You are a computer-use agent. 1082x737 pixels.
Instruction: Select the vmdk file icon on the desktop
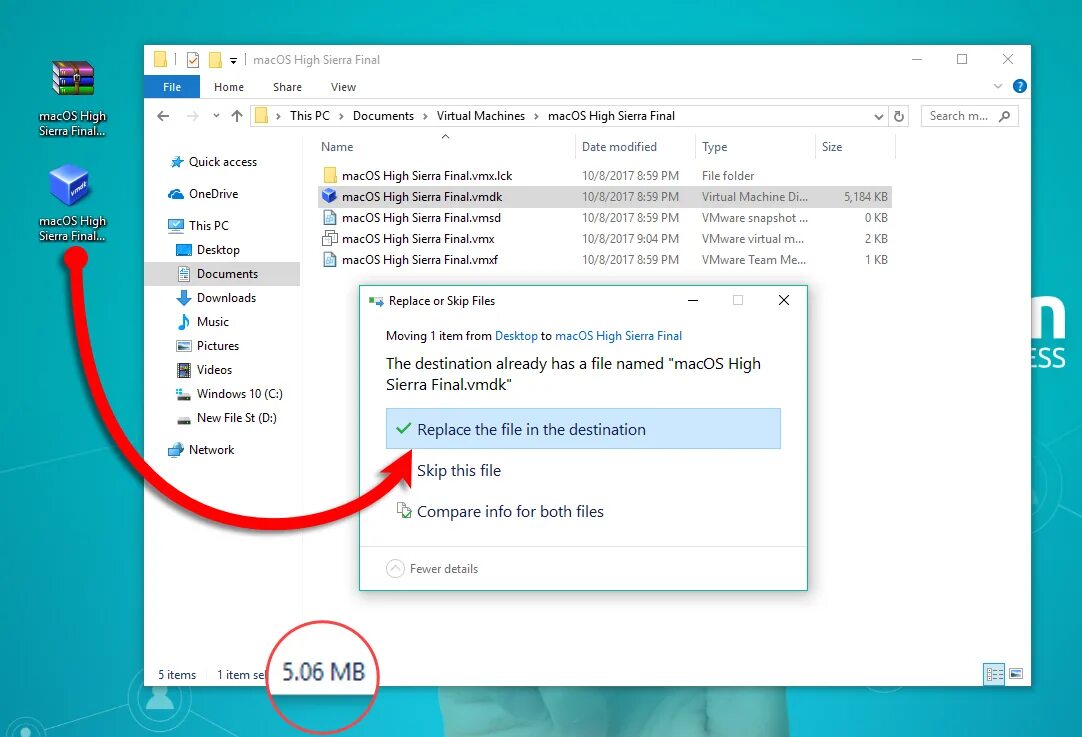(x=70, y=184)
